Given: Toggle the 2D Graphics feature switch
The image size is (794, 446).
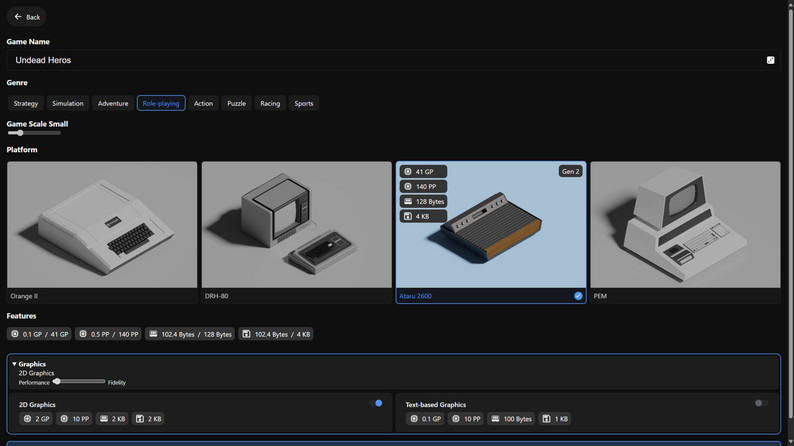Looking at the screenshot, I should click(x=376, y=403).
